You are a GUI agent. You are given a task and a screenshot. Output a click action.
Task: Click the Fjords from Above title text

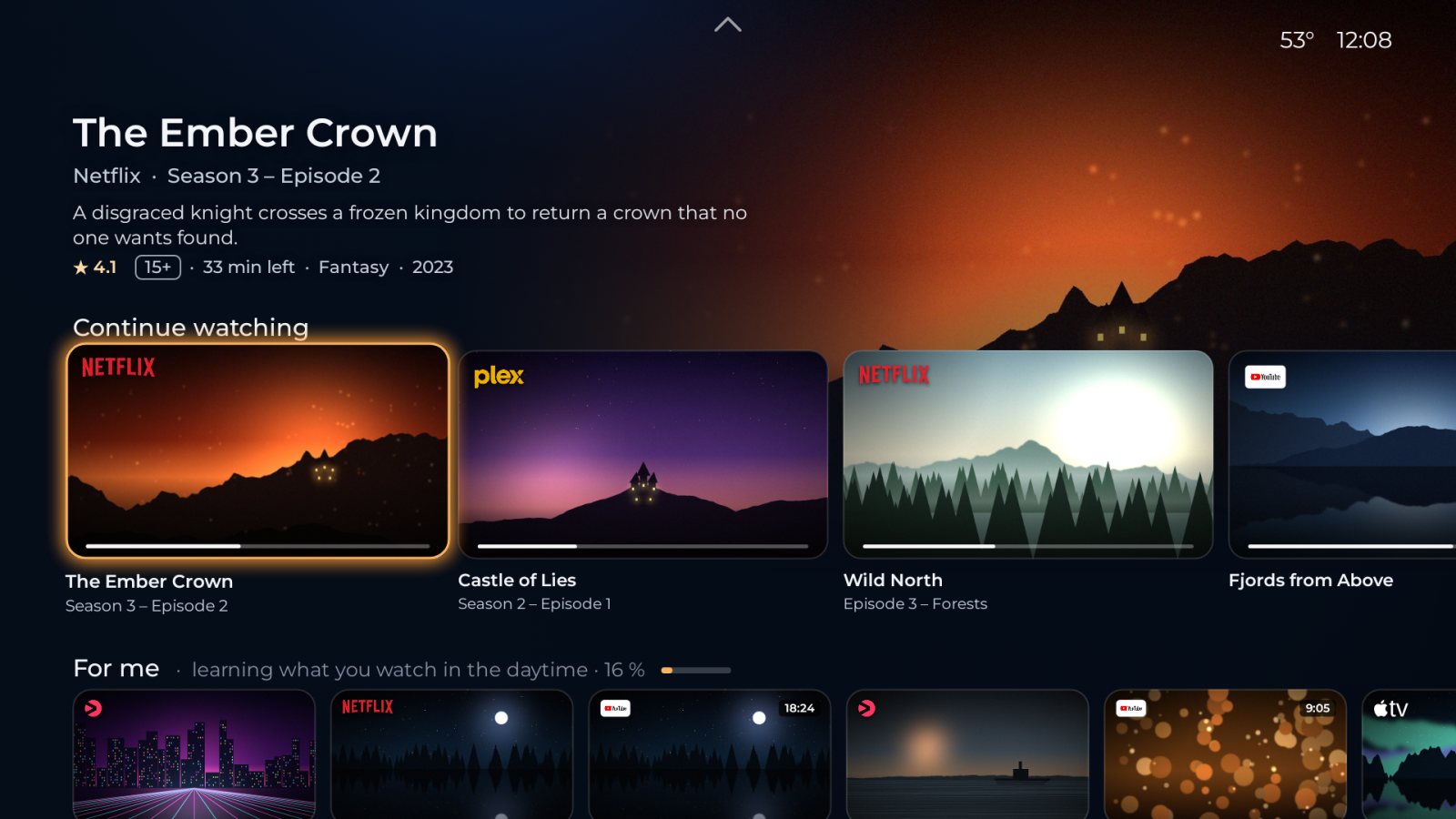pyautogui.click(x=1310, y=580)
